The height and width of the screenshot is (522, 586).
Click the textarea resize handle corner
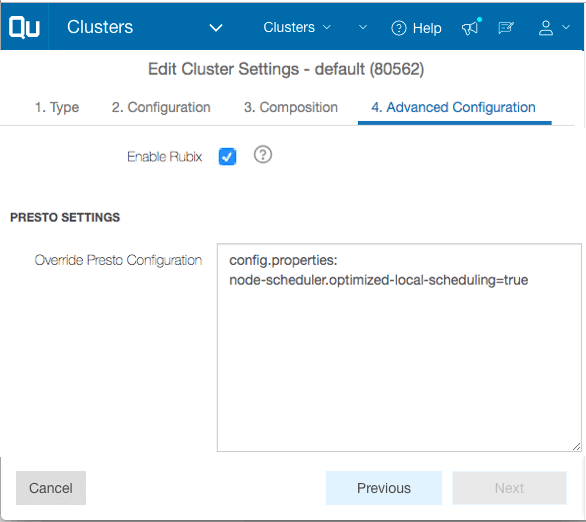[x=576, y=447]
